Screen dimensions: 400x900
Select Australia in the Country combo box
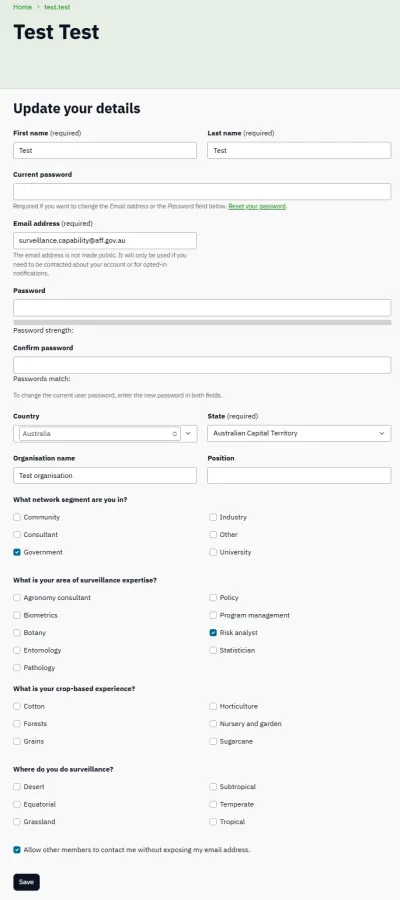click(x=100, y=433)
